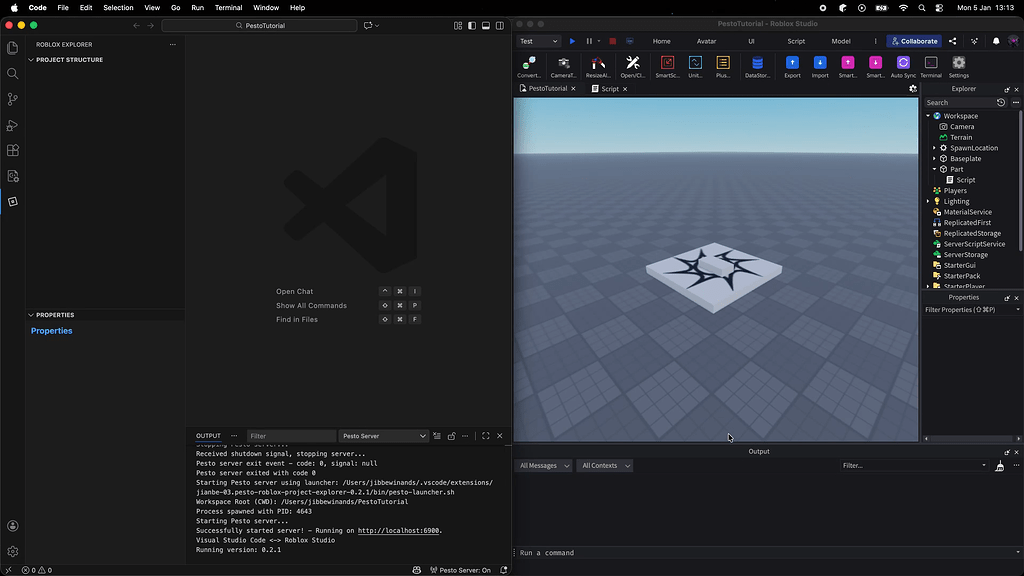
Task: Expand the Lighting node in the Explorer
Action: 928,201
